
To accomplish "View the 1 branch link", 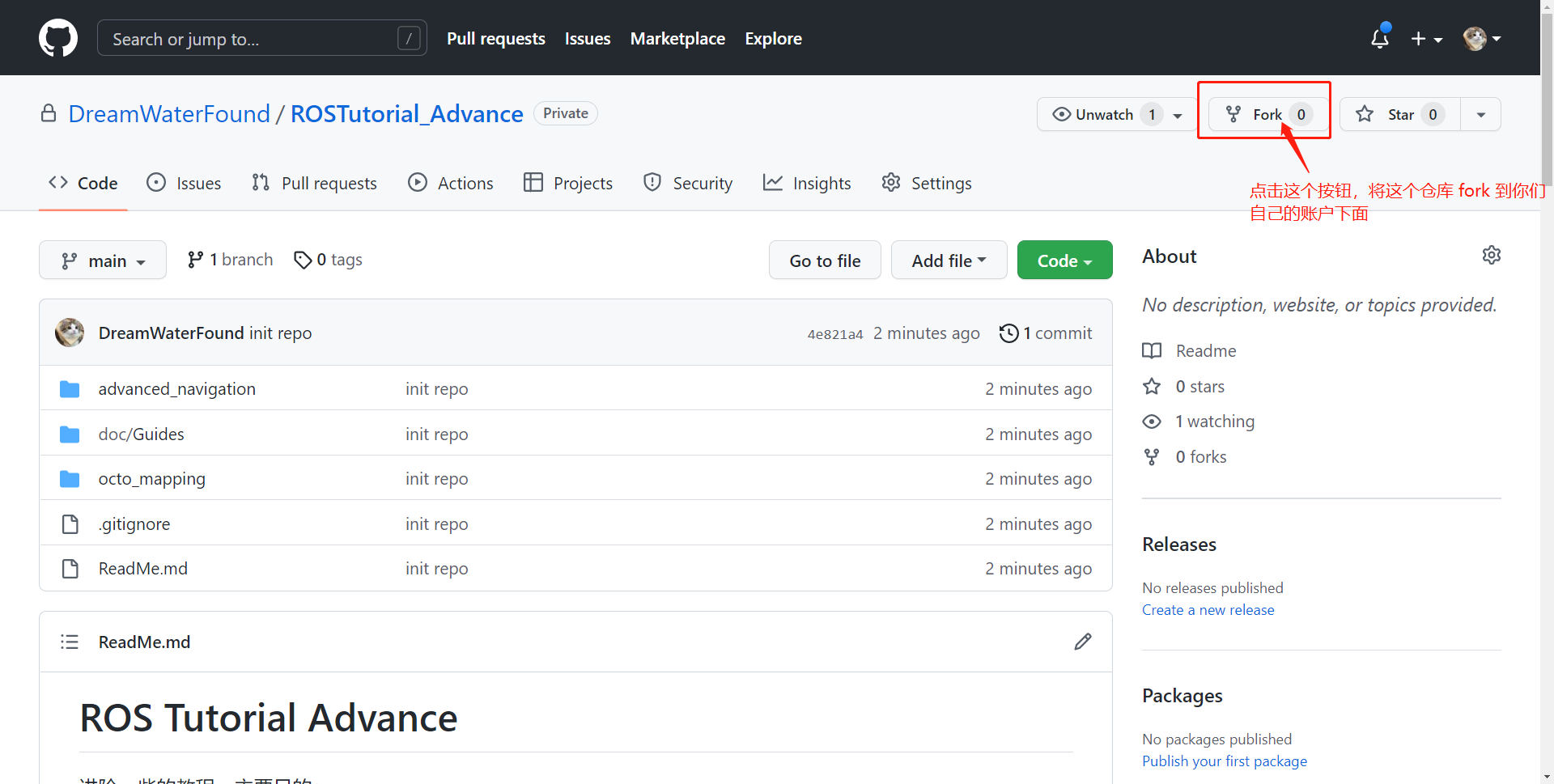I will pos(230,260).
